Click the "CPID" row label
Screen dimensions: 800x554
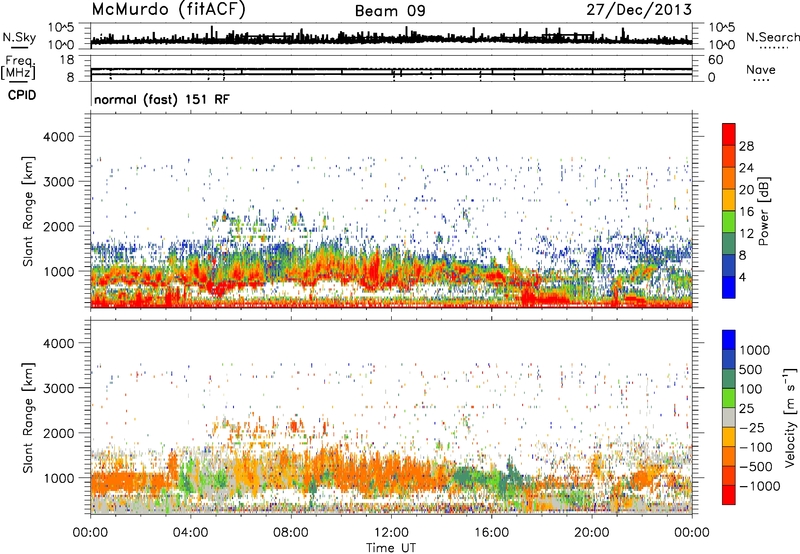pyautogui.click(x=22, y=95)
